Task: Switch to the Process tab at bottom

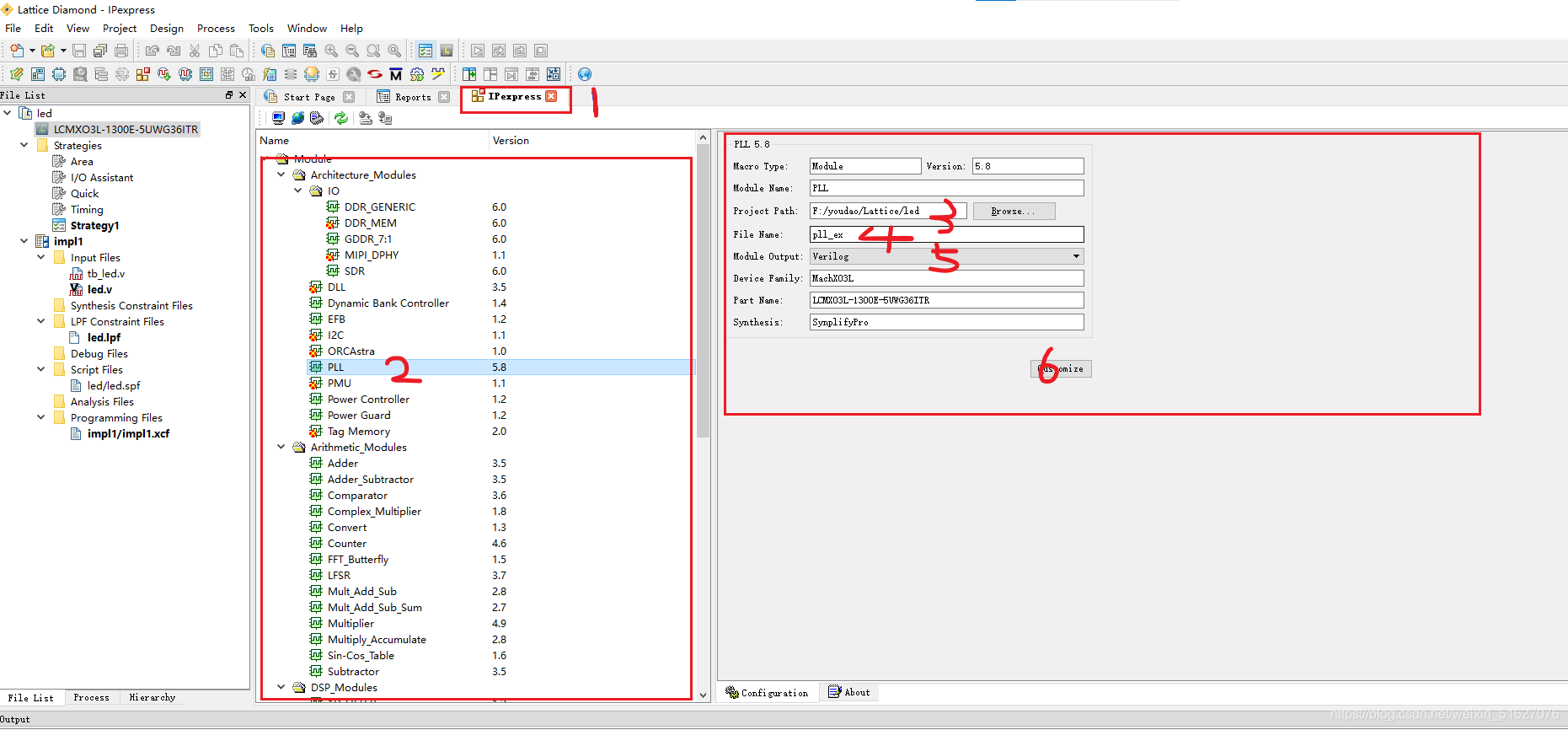Action: click(91, 698)
